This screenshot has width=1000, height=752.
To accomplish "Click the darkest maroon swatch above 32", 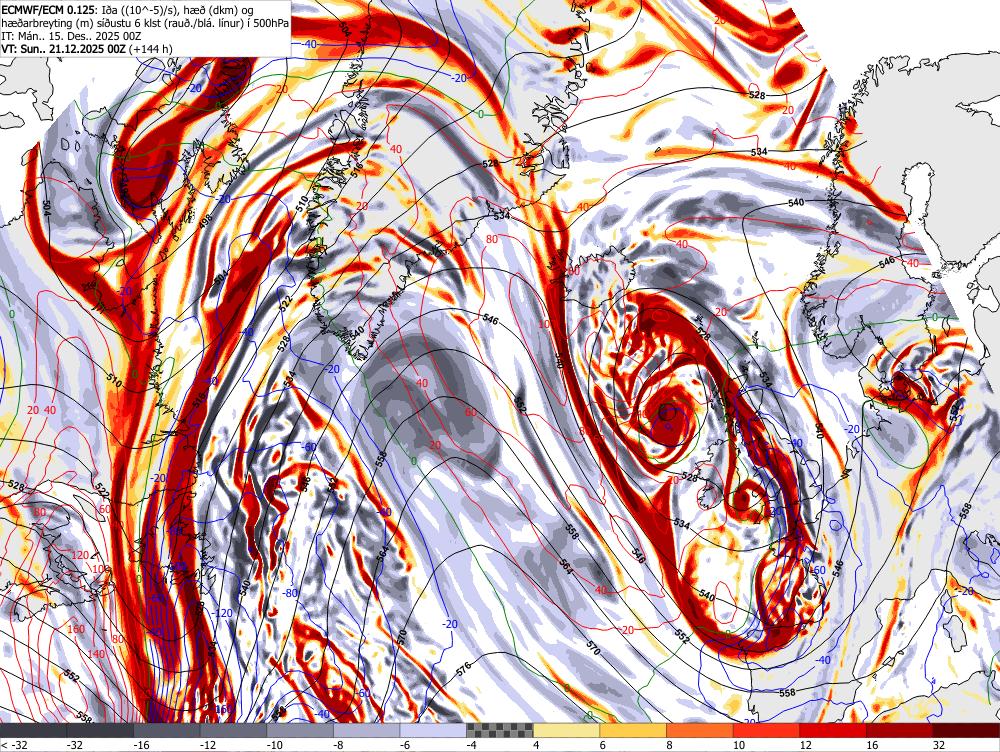I will pyautogui.click(x=966, y=730).
